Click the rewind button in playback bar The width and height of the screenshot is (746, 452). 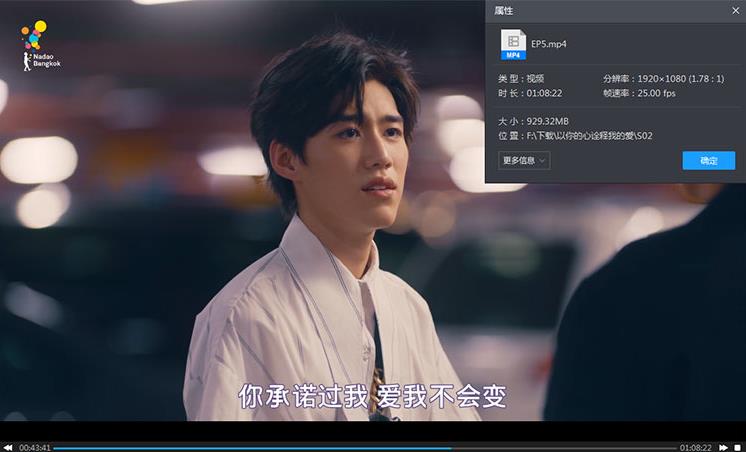[x=8, y=447]
